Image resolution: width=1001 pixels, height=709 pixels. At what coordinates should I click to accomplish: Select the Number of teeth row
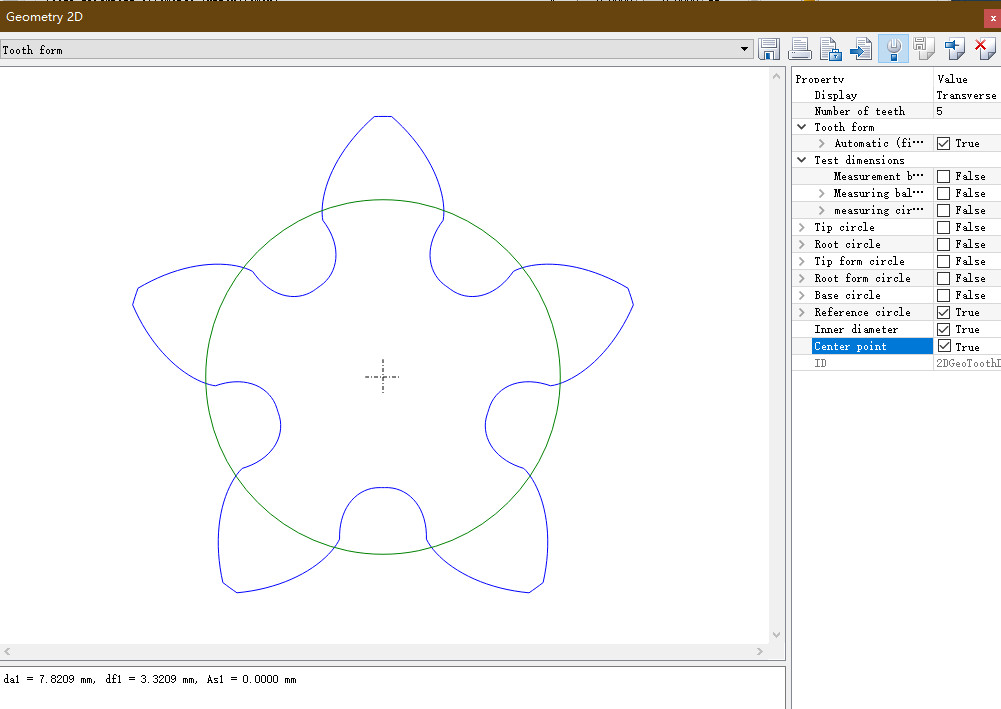[859, 111]
